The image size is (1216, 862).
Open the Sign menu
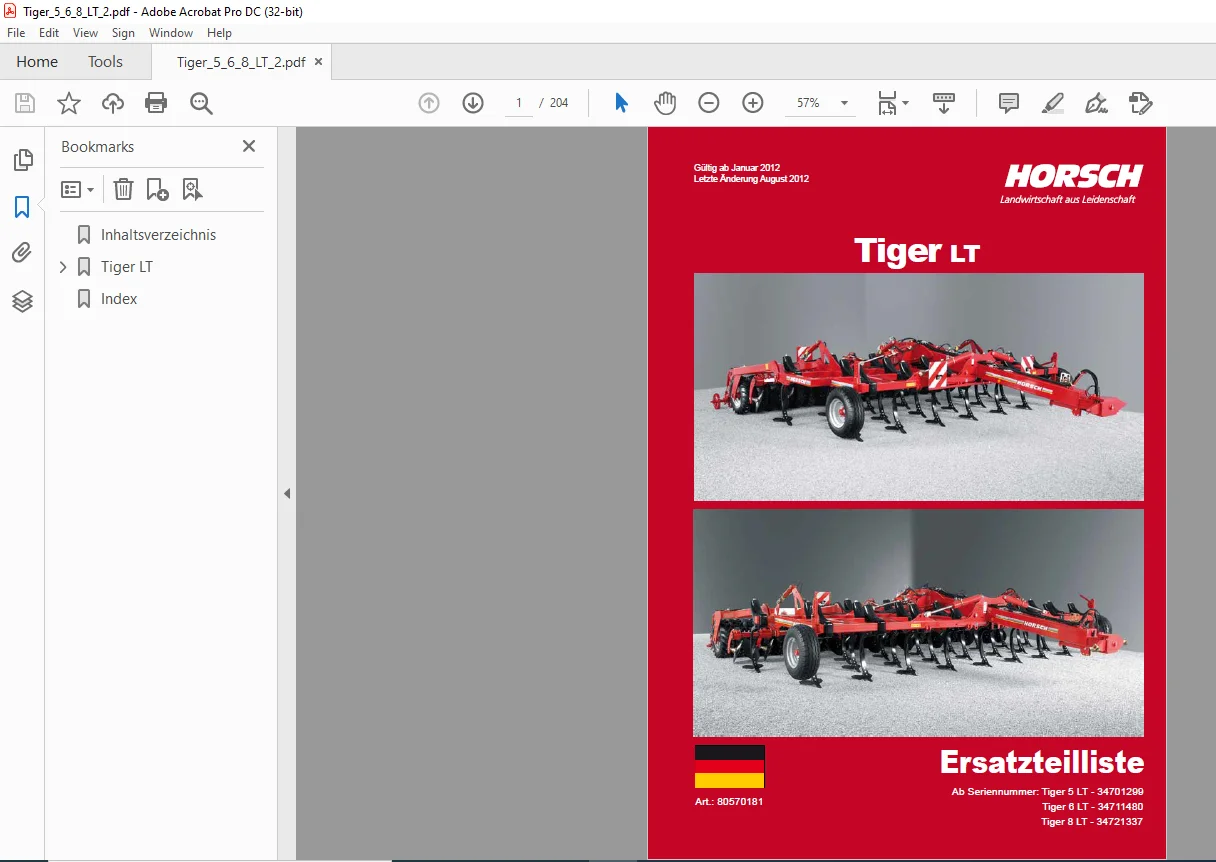tap(123, 33)
